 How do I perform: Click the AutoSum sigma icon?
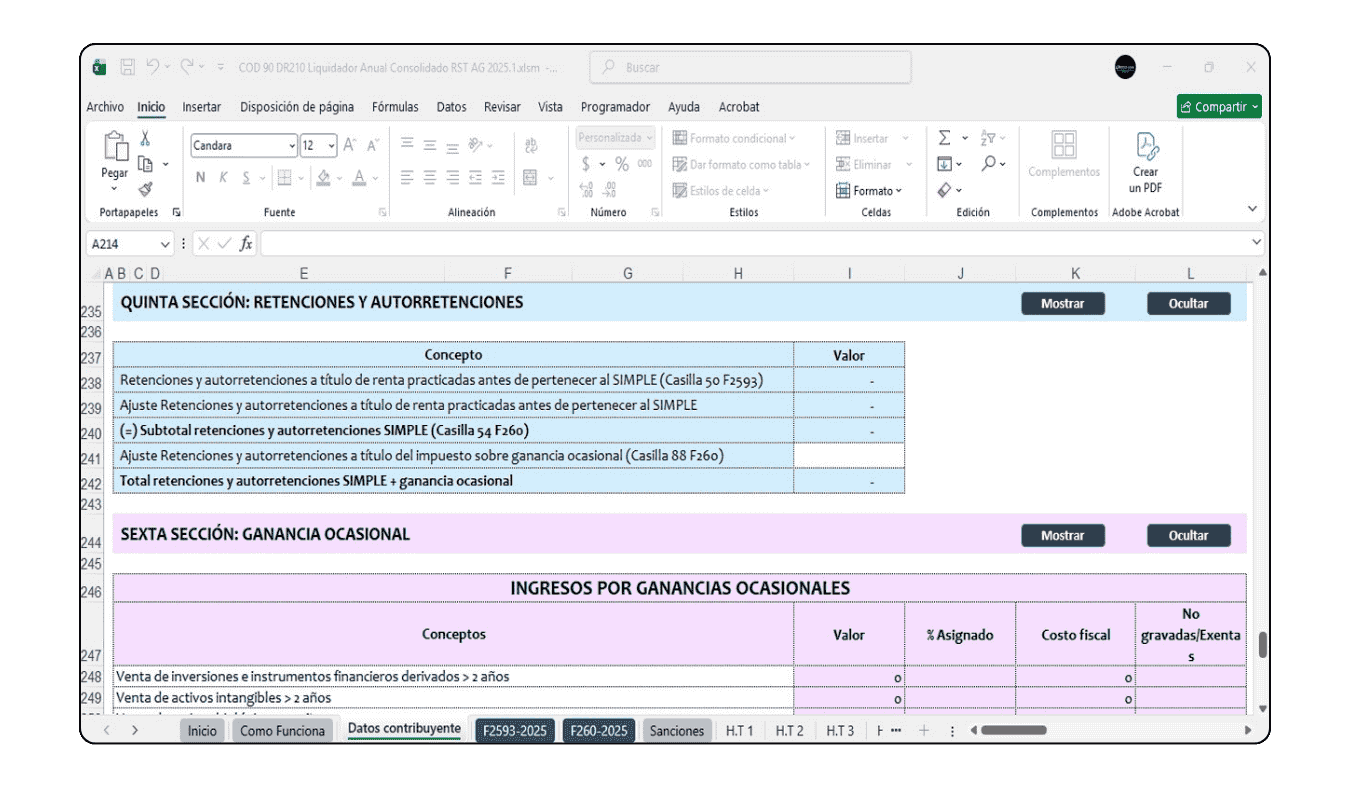[x=944, y=138]
